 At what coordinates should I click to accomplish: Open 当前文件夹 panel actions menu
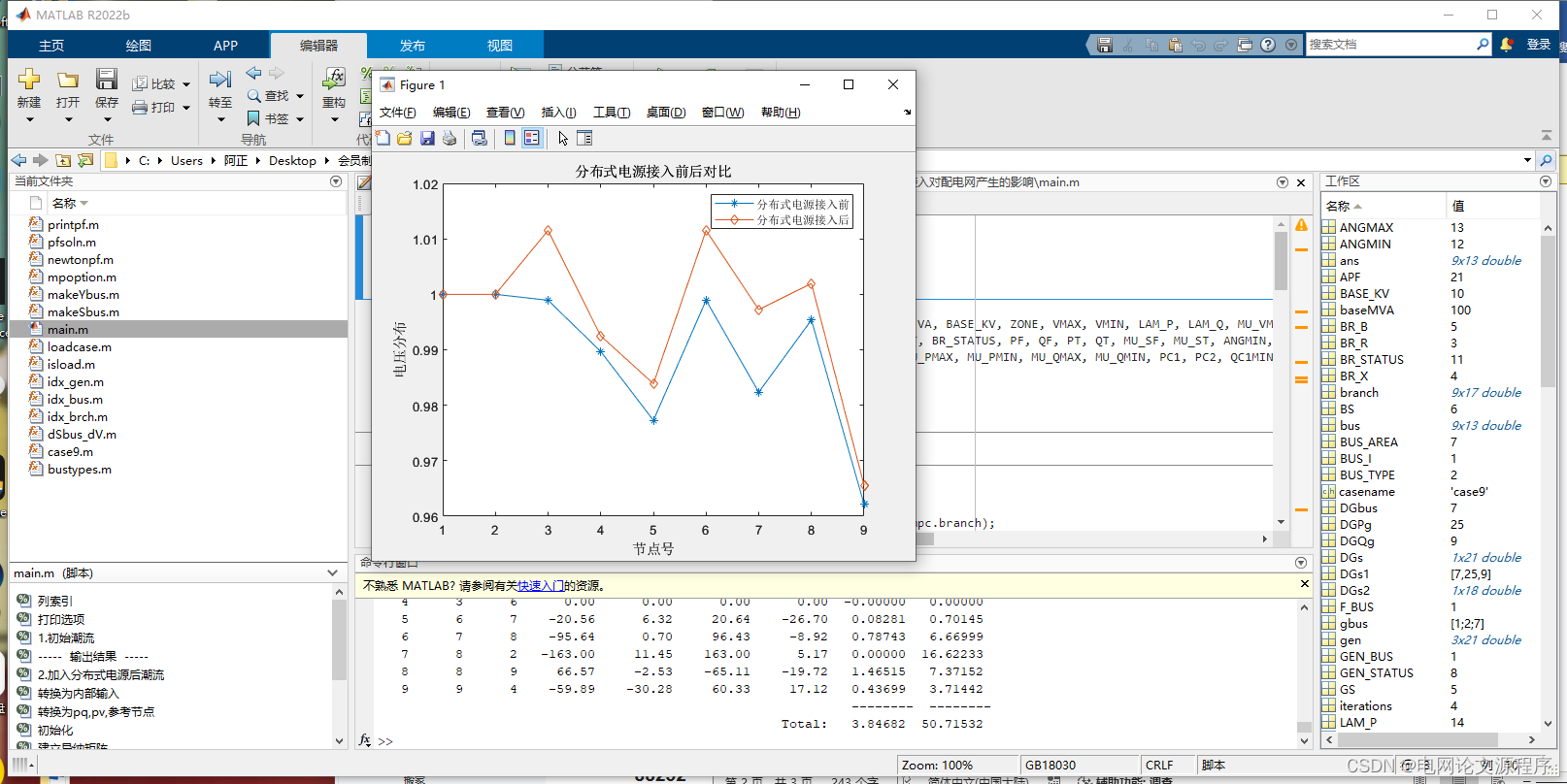(336, 181)
